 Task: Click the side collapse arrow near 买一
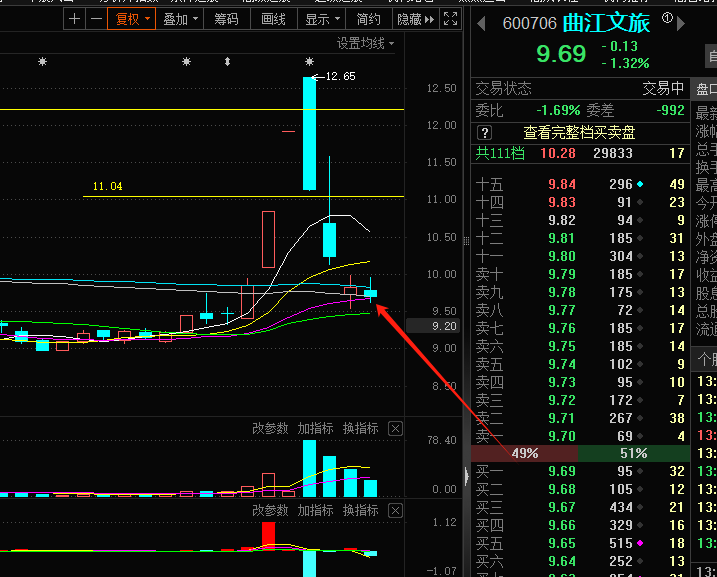466,476
